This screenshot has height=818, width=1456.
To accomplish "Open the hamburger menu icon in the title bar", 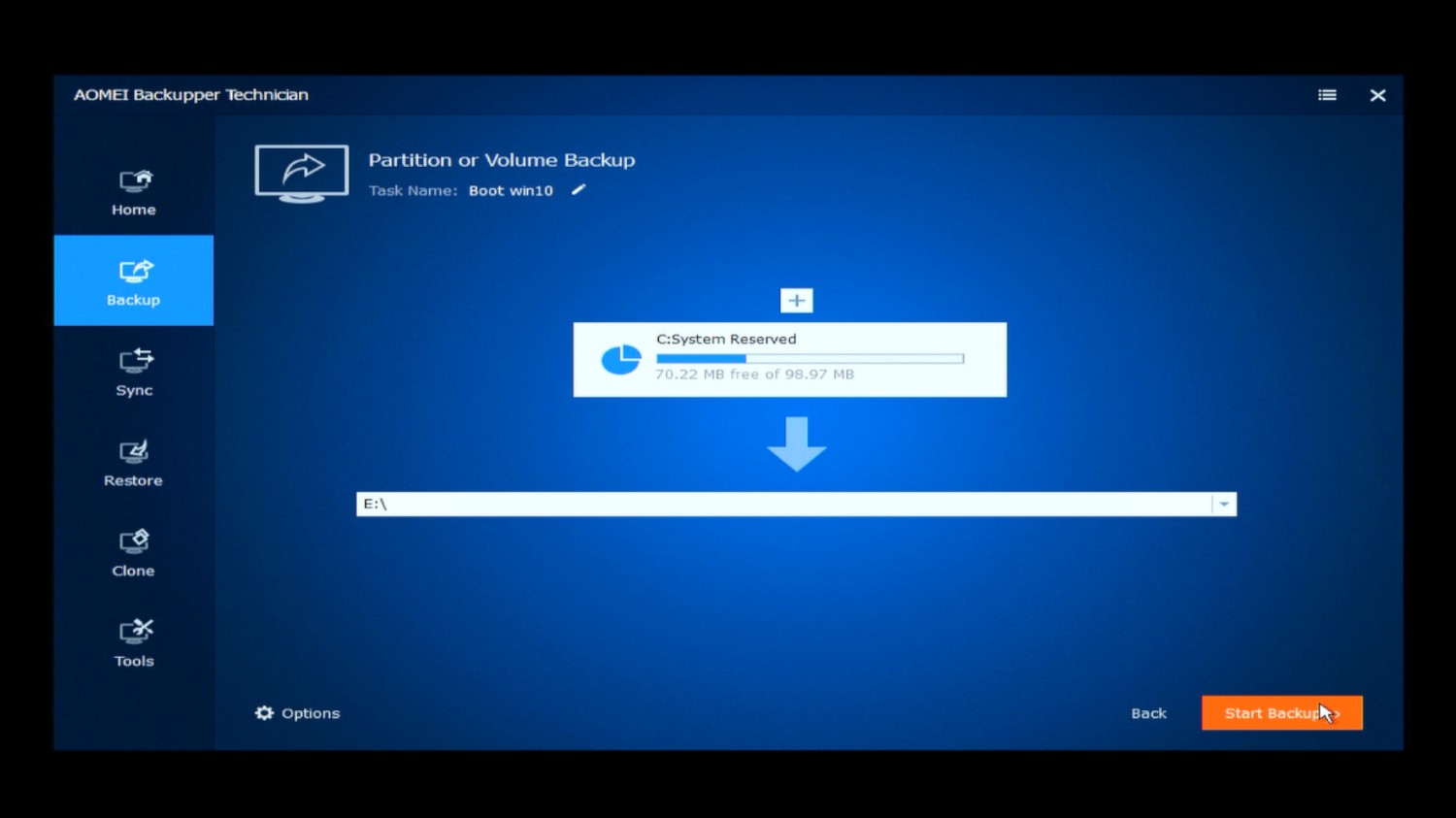I will [1327, 95].
